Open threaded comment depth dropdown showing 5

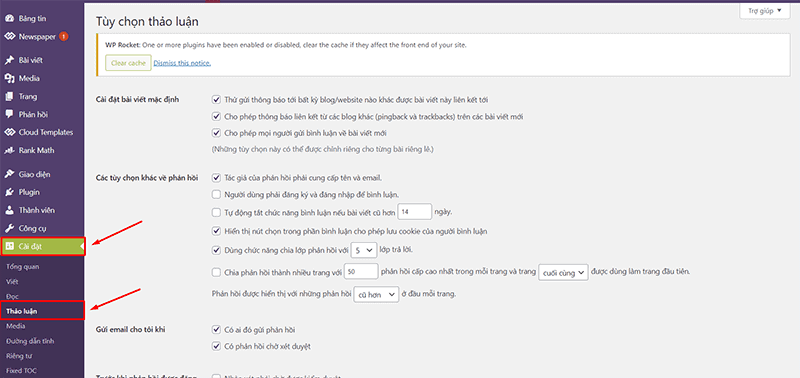point(364,250)
